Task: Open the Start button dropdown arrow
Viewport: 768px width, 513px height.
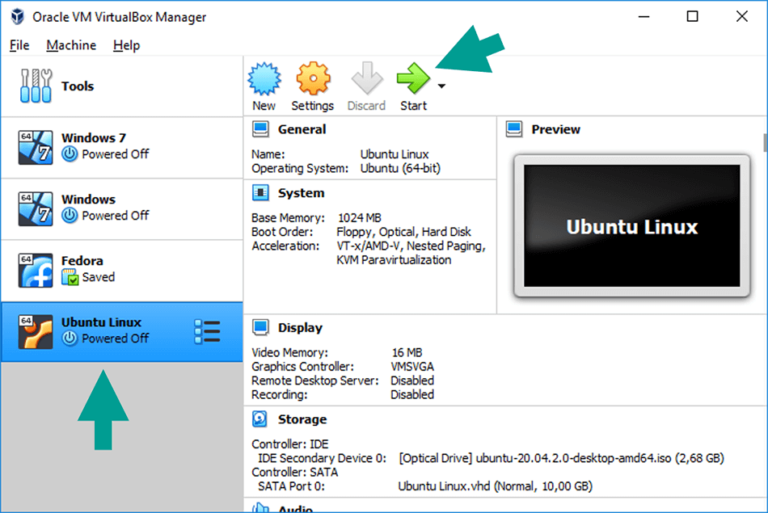Action: [441, 86]
